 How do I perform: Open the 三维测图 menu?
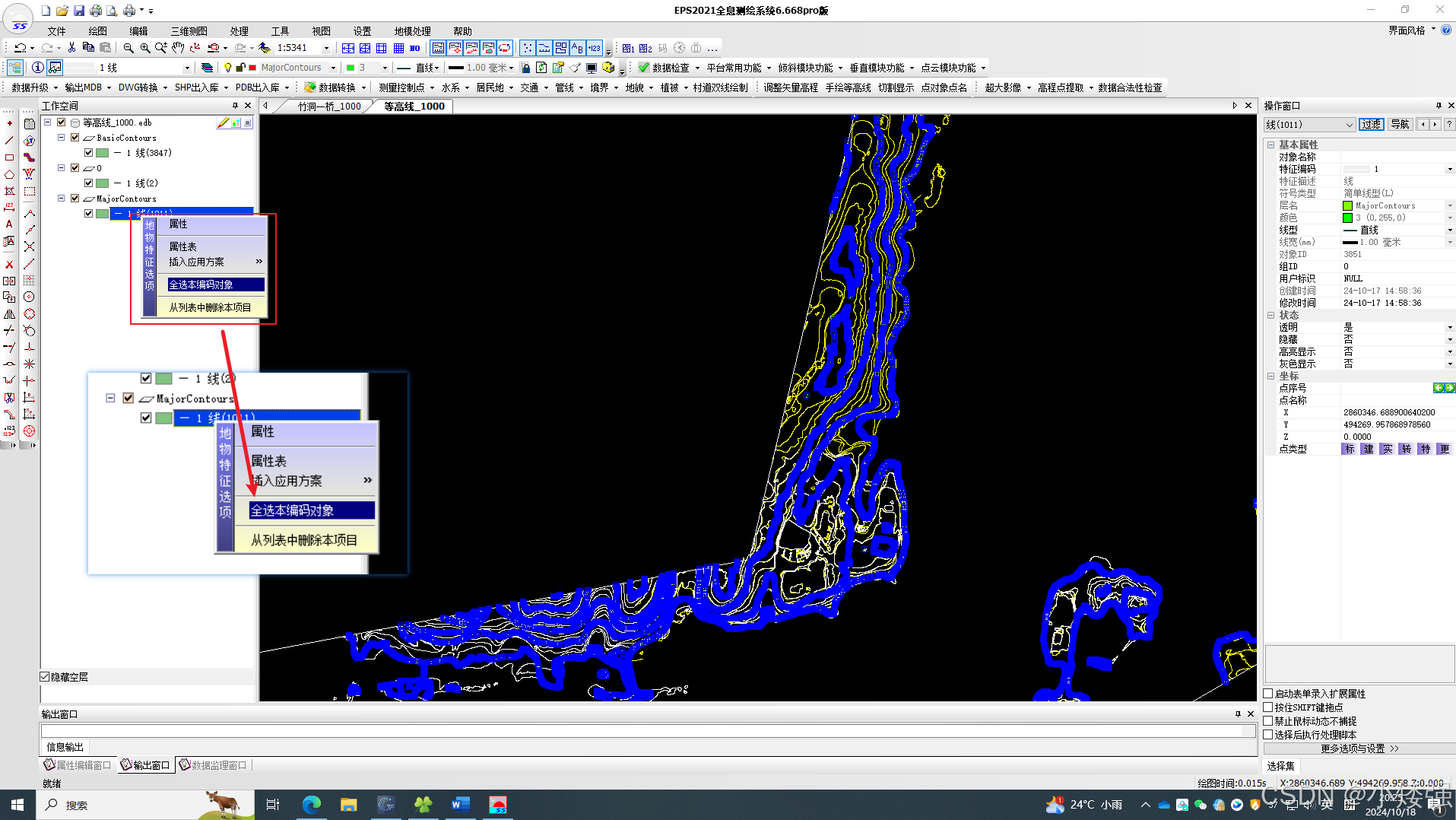[x=189, y=31]
